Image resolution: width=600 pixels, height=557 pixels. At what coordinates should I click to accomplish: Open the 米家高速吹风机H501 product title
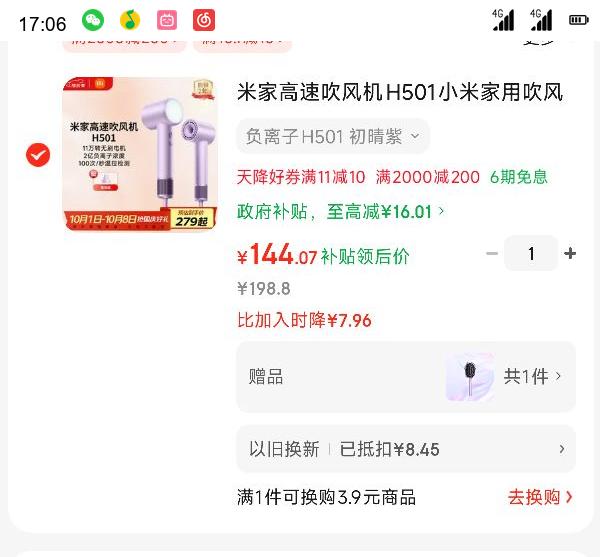[x=400, y=92]
